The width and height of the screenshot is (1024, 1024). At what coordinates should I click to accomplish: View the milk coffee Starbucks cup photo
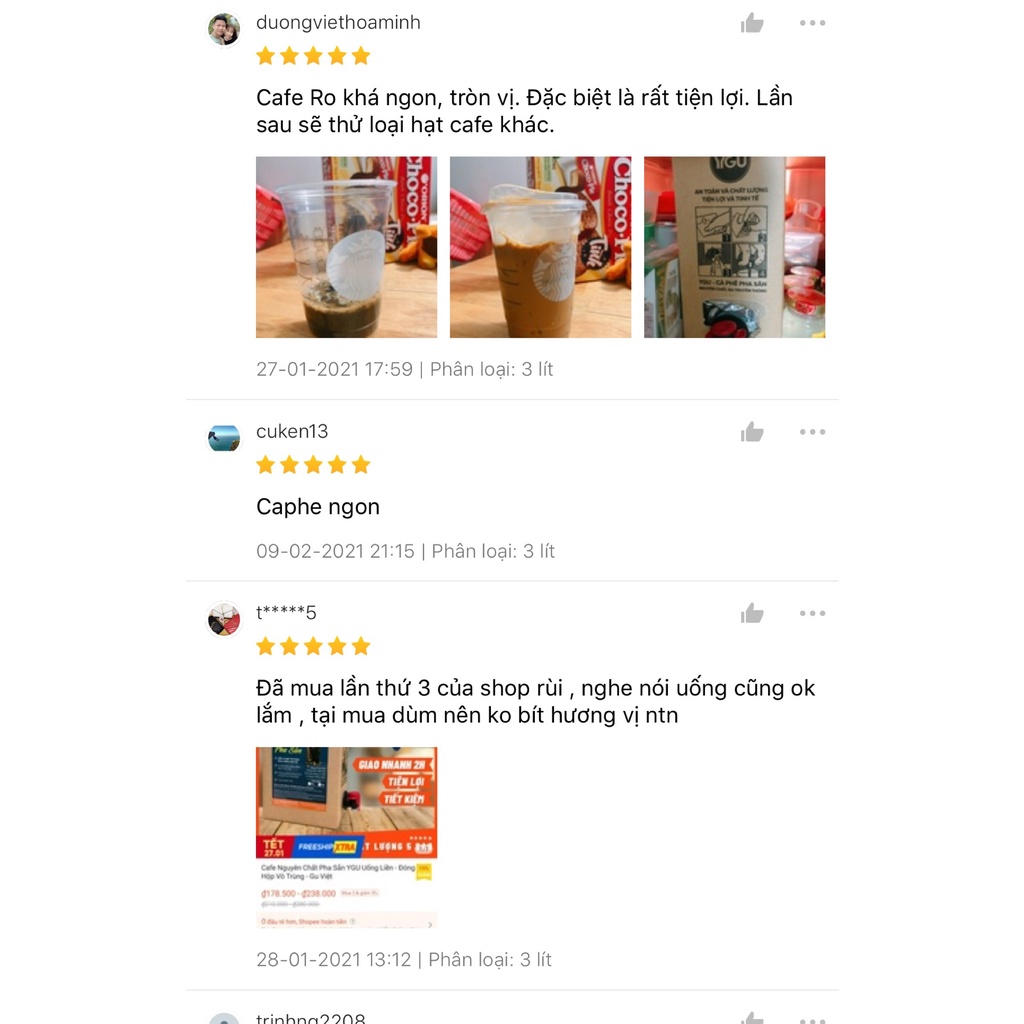click(540, 247)
